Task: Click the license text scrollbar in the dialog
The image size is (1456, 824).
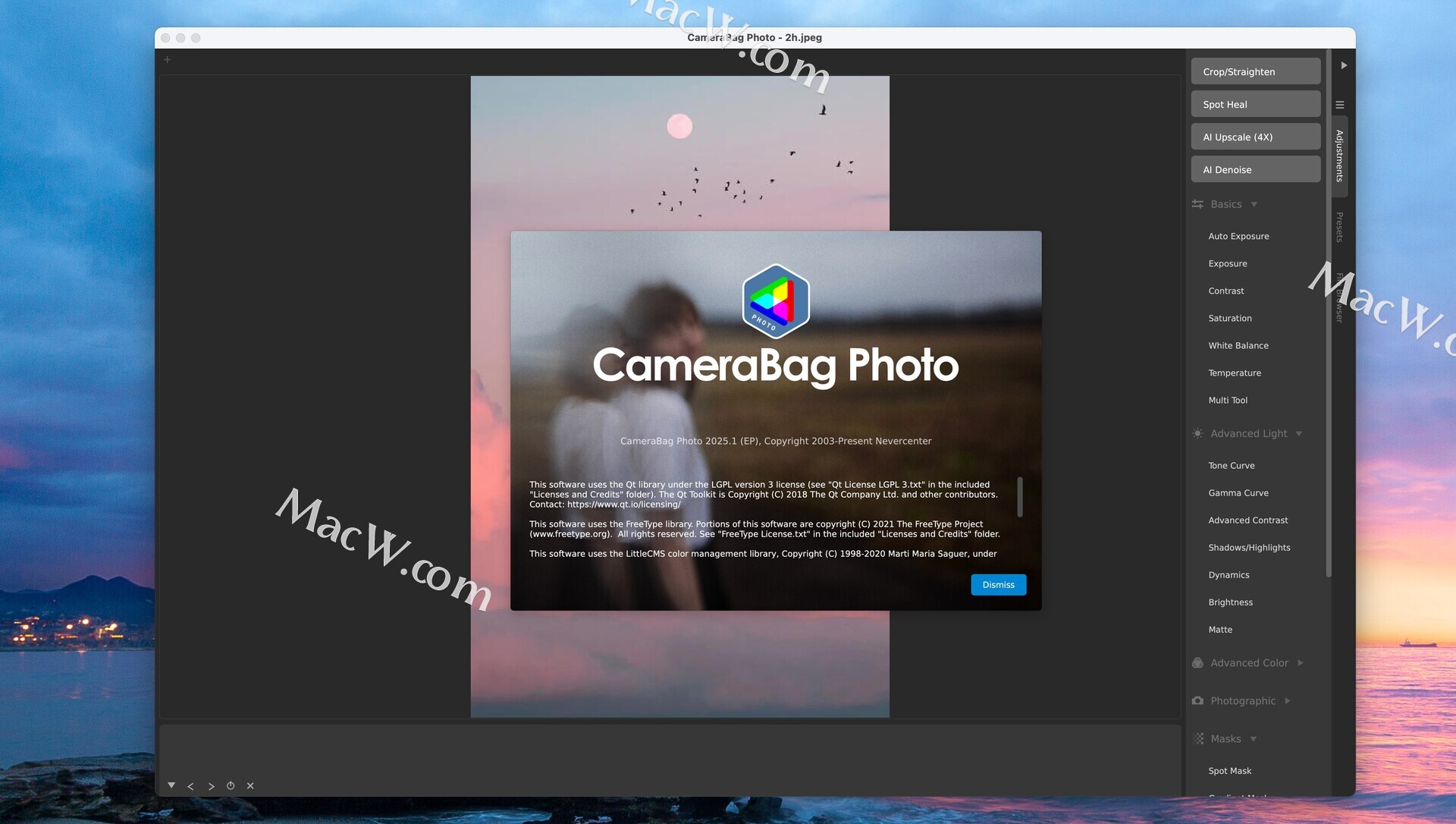Action: click(1020, 497)
